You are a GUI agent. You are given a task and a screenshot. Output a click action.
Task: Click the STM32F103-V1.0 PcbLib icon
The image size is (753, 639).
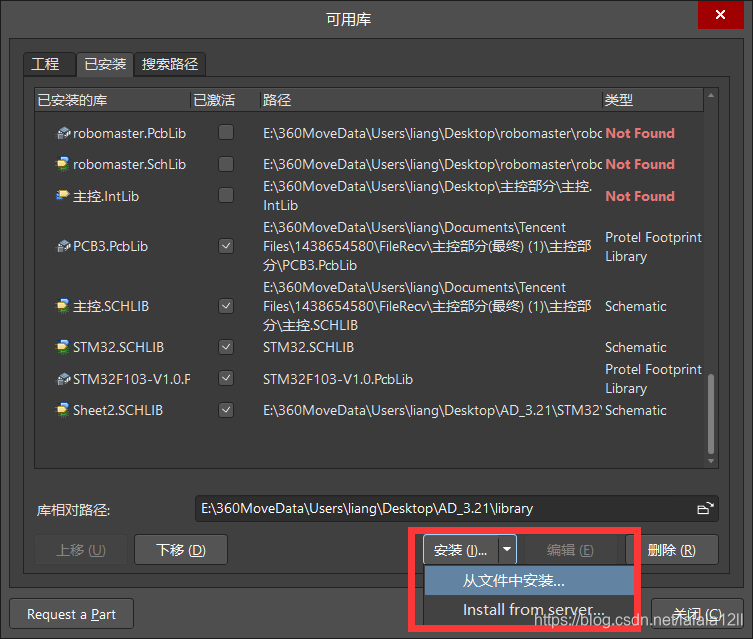tap(63, 379)
